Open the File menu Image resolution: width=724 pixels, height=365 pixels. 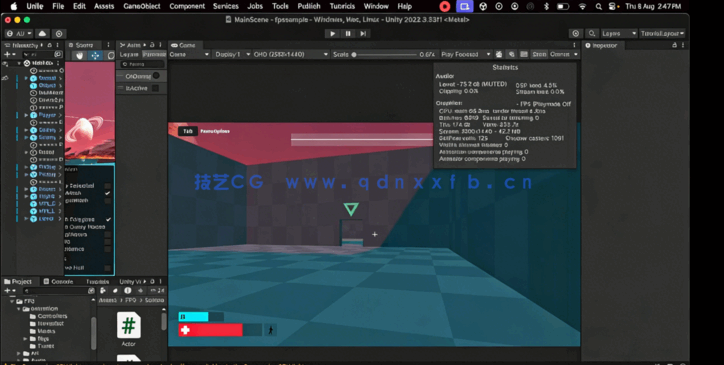point(58,6)
